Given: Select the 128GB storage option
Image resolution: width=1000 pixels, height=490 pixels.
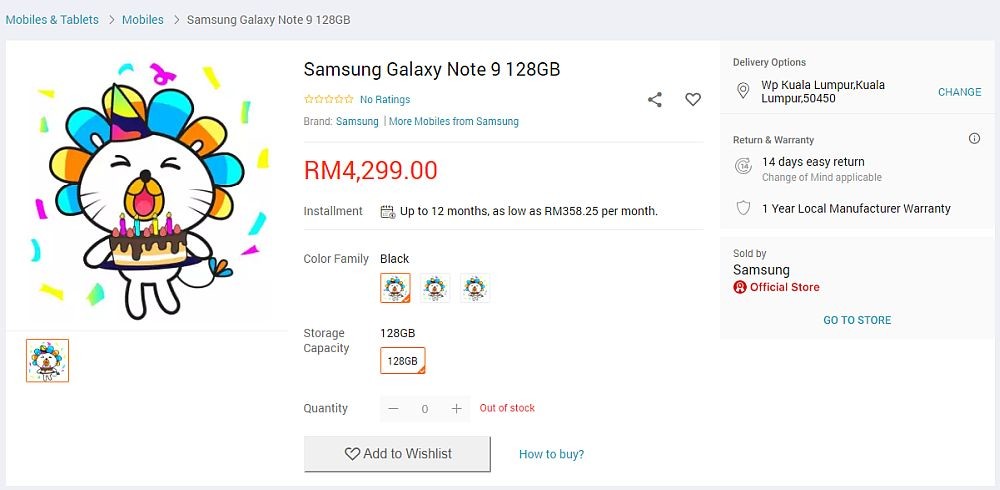Looking at the screenshot, I should tap(402, 361).
